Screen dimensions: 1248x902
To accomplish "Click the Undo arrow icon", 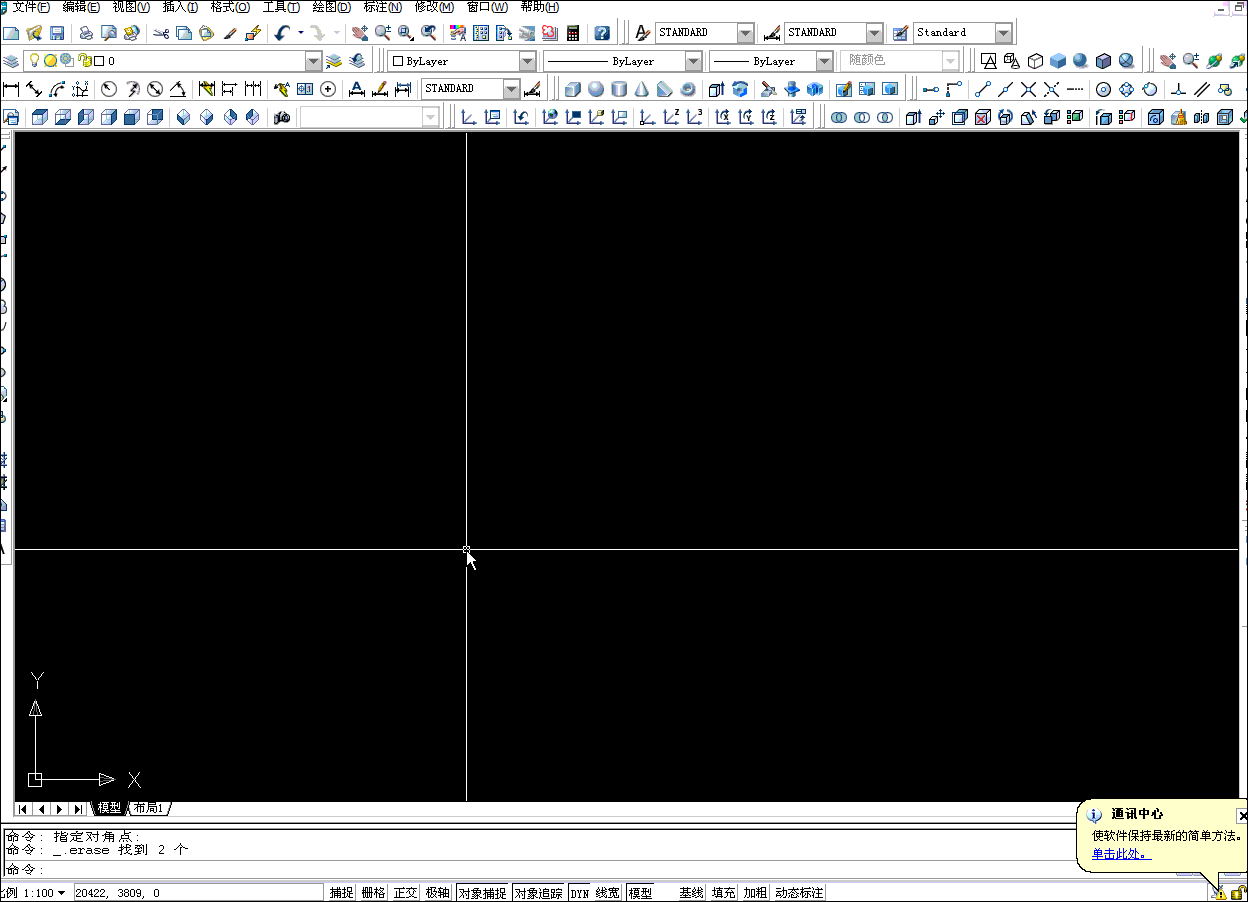I will point(282,33).
